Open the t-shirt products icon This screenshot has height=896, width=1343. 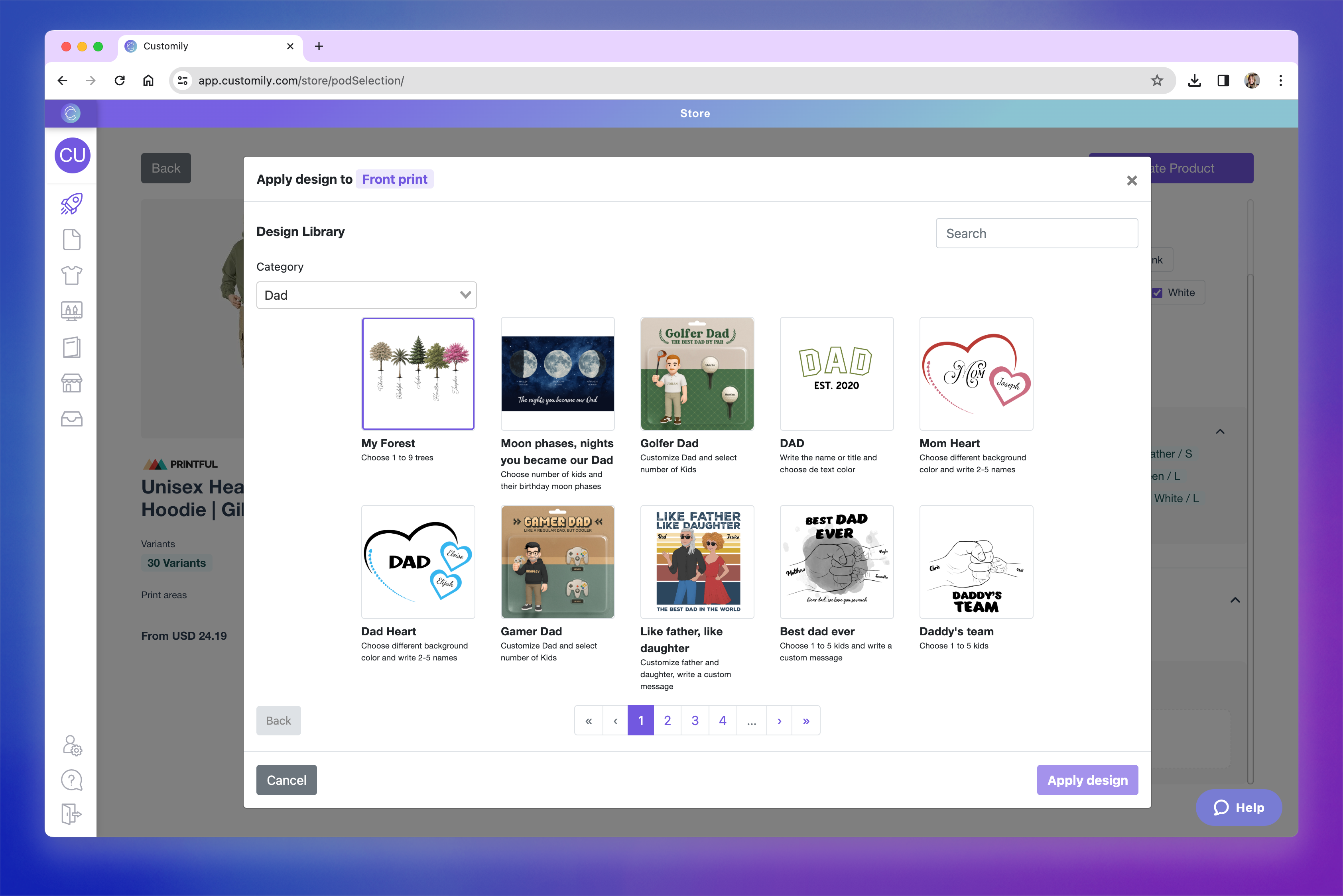(x=71, y=275)
